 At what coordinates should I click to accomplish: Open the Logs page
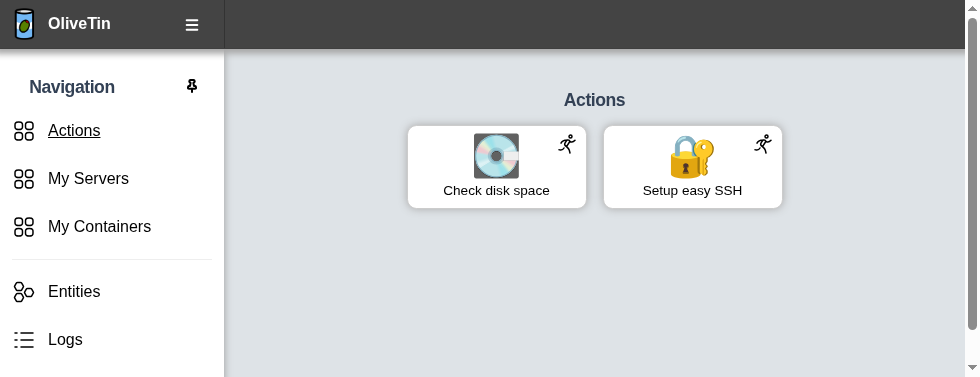(65, 339)
